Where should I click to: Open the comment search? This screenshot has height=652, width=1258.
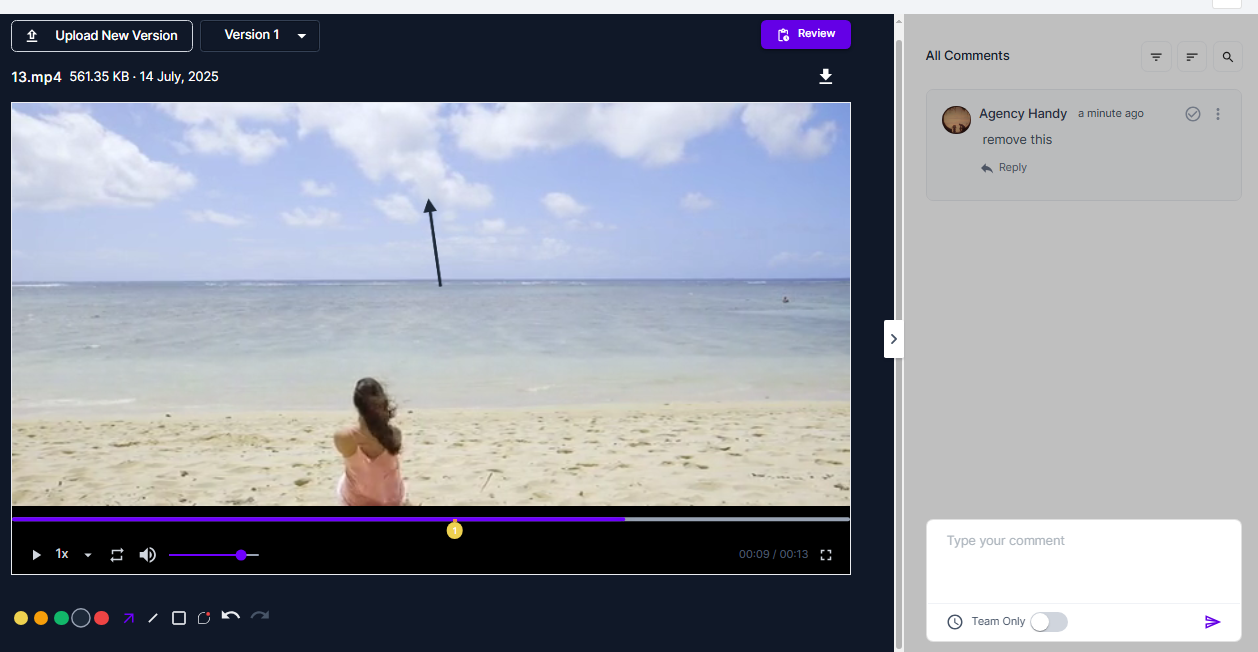pos(1227,57)
